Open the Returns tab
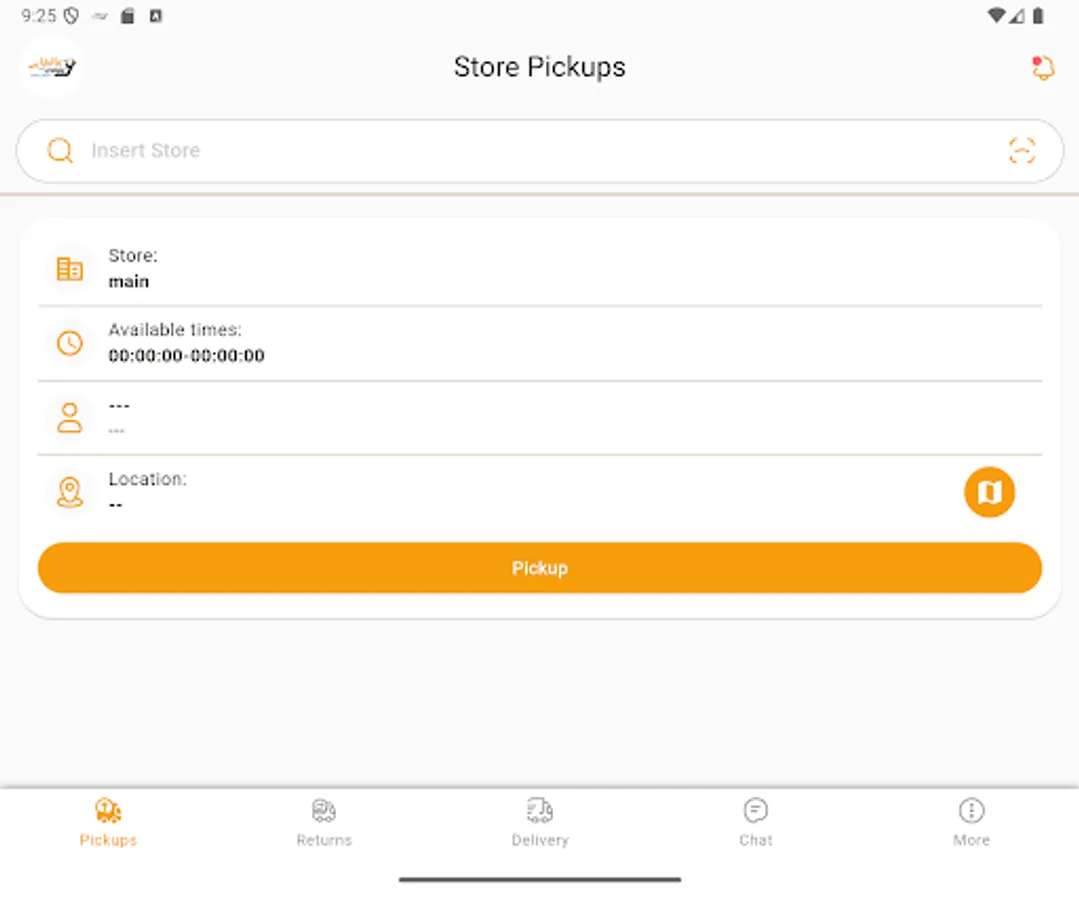 [323, 820]
